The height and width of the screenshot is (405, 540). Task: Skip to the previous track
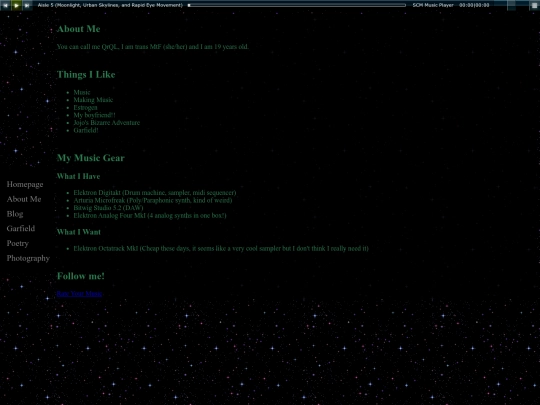coord(5,5)
